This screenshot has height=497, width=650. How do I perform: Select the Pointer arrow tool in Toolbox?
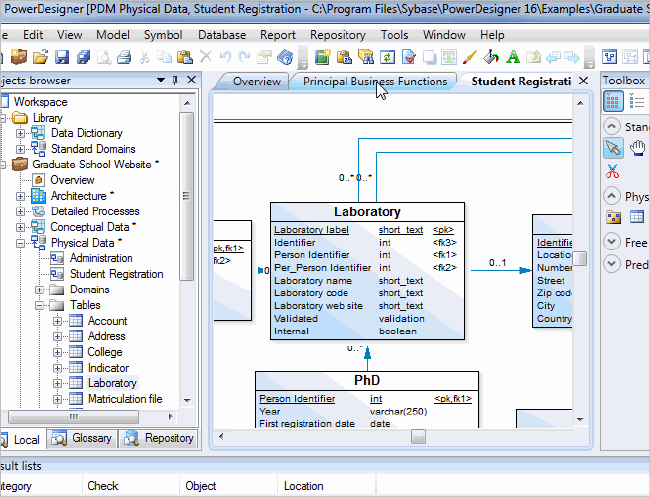pos(613,148)
